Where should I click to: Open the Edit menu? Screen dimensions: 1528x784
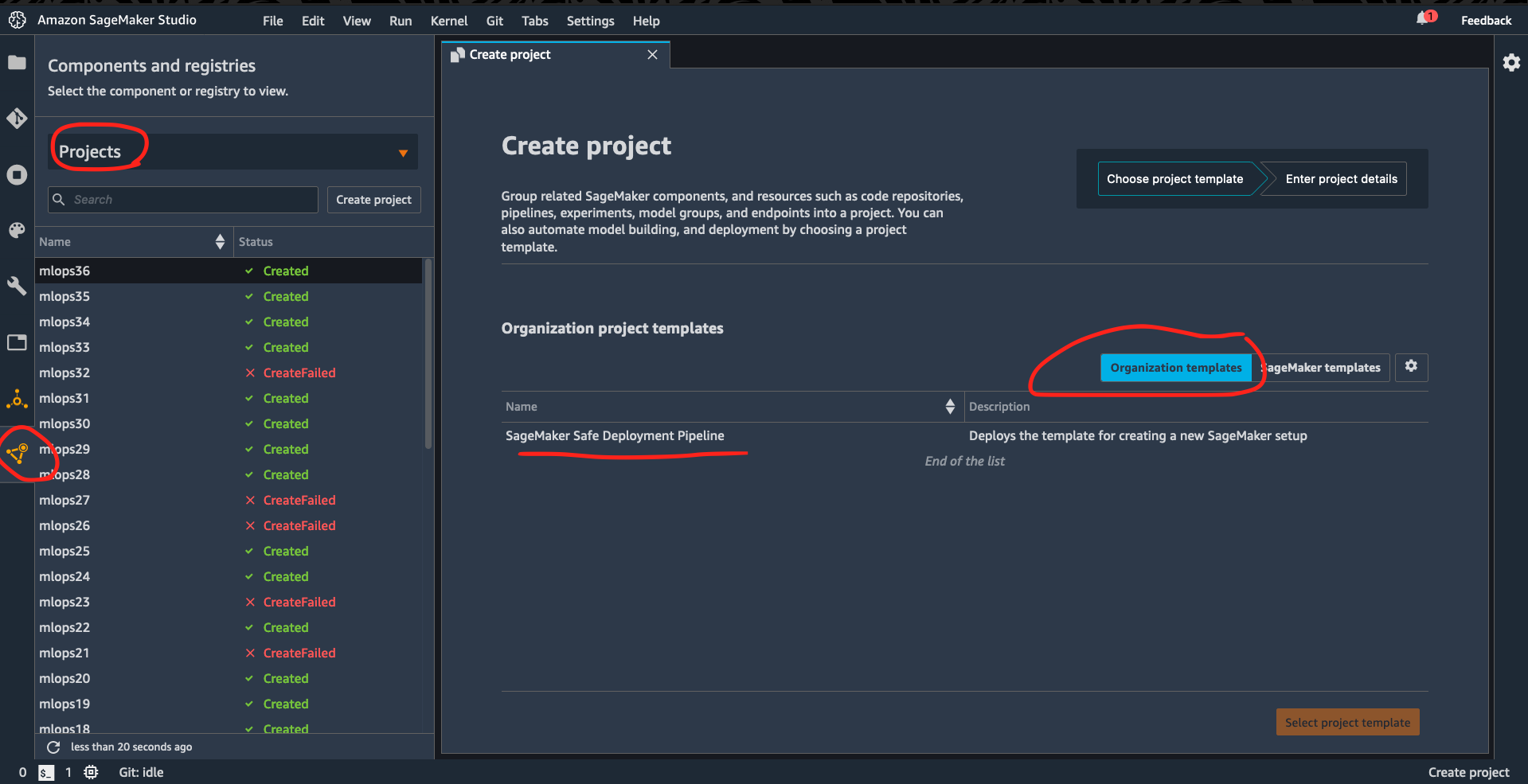pos(313,21)
